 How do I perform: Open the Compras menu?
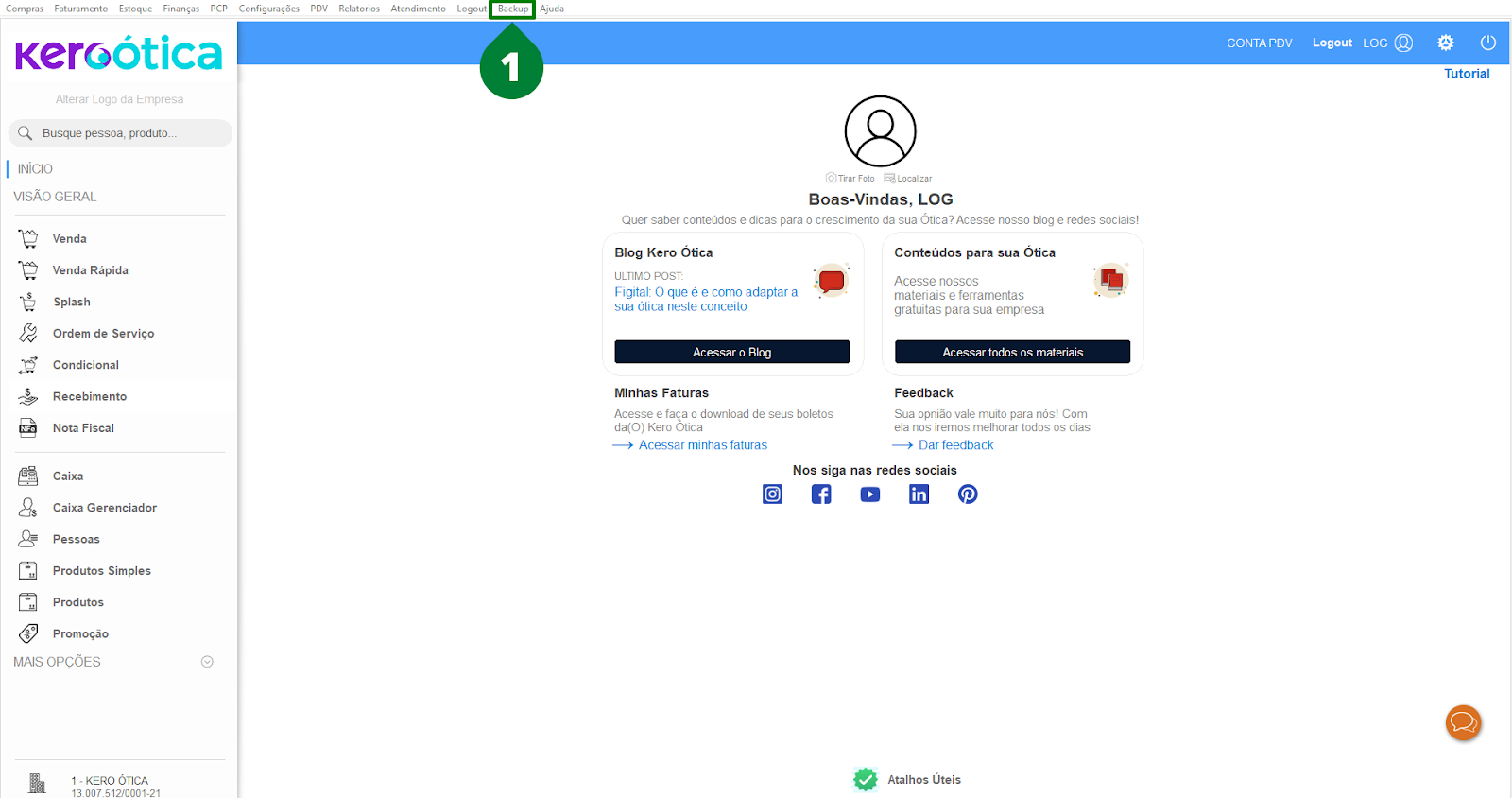tap(25, 9)
